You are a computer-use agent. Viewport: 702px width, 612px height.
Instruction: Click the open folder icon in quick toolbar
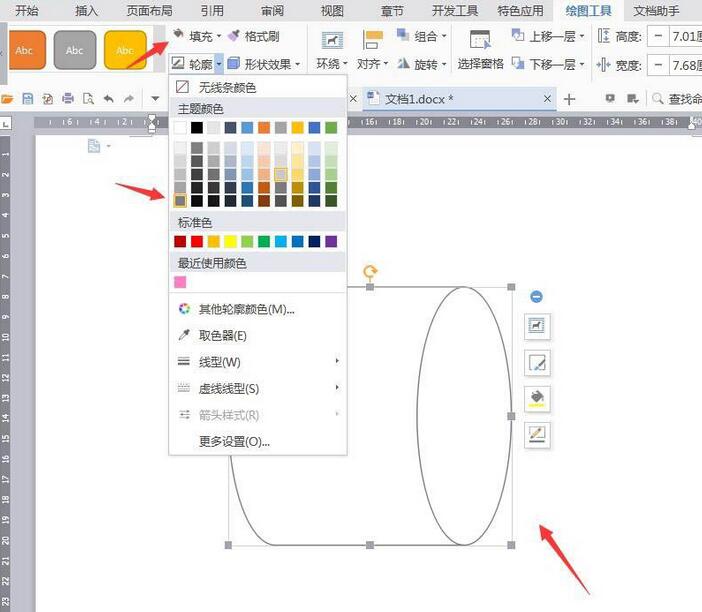click(8, 98)
